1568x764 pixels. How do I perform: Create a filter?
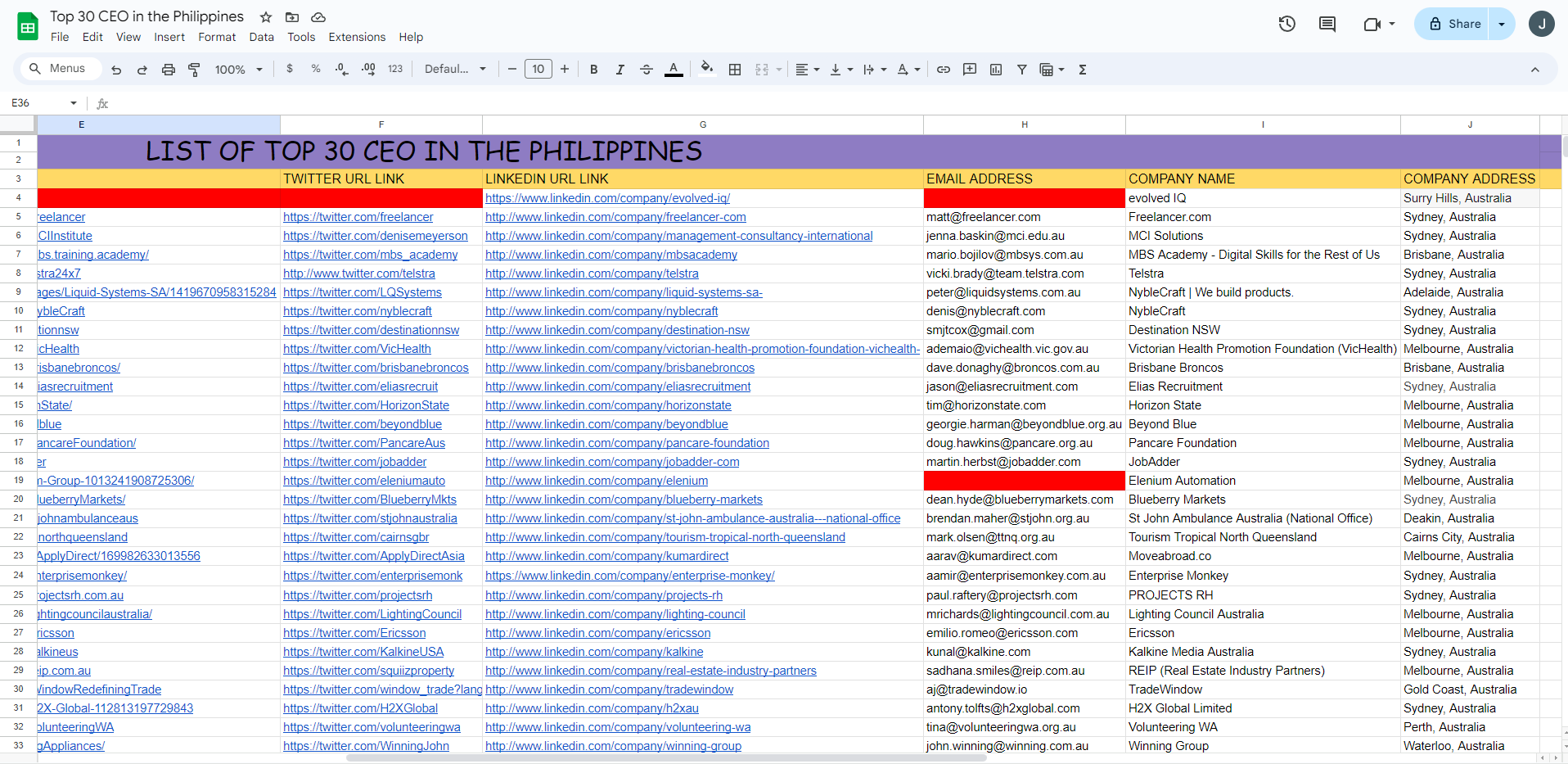click(x=1022, y=70)
